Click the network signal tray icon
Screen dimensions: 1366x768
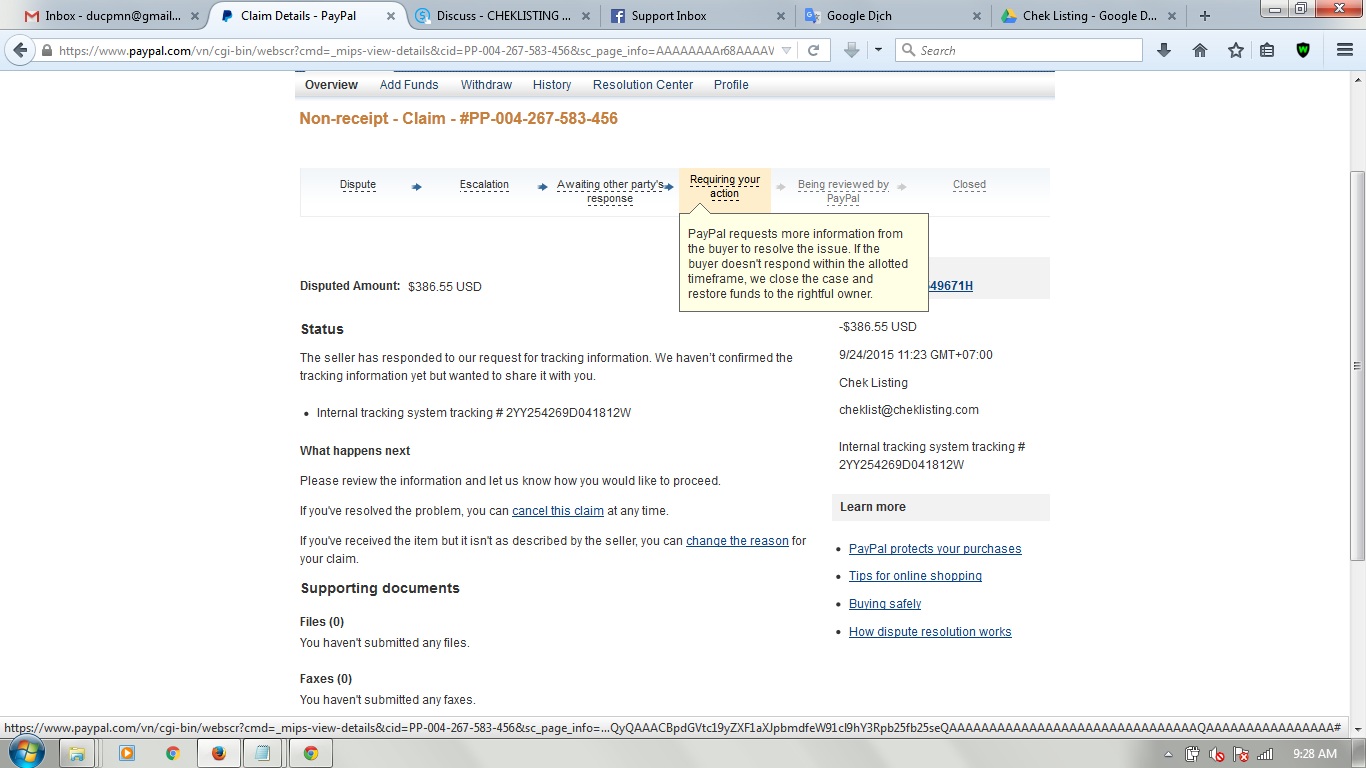pos(1265,754)
